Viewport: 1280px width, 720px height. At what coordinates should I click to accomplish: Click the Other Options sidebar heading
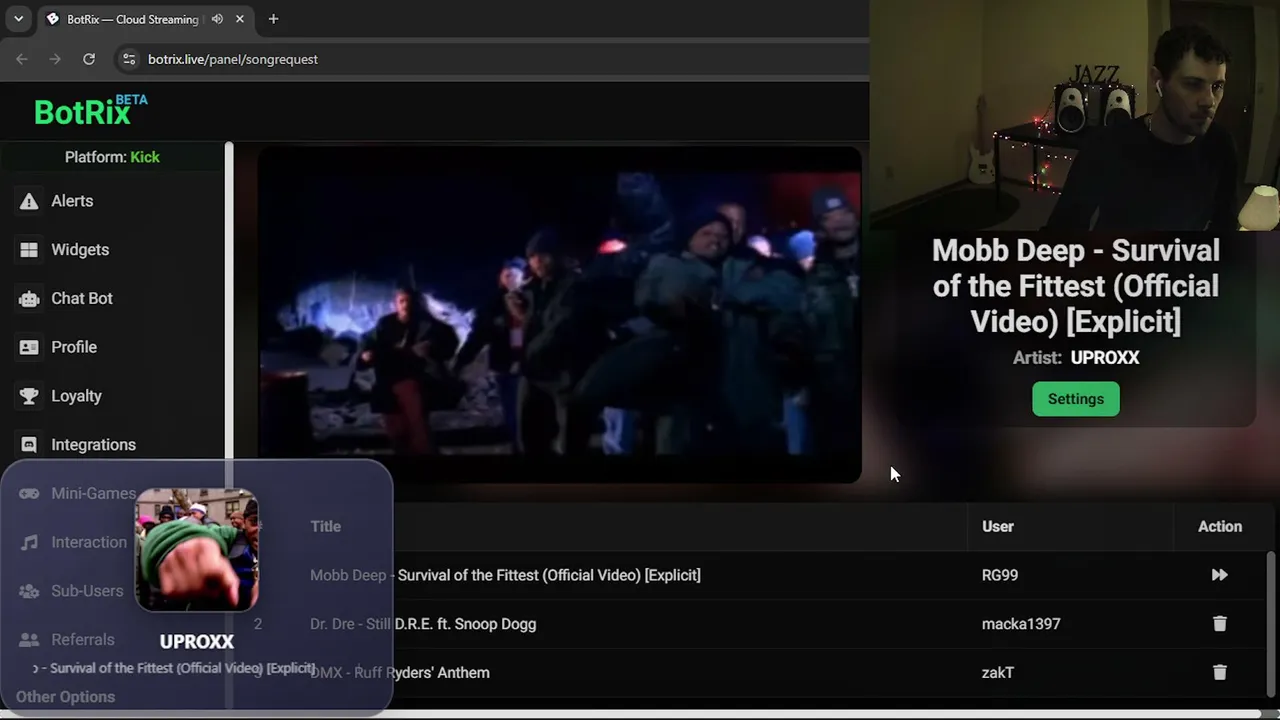pyautogui.click(x=65, y=697)
